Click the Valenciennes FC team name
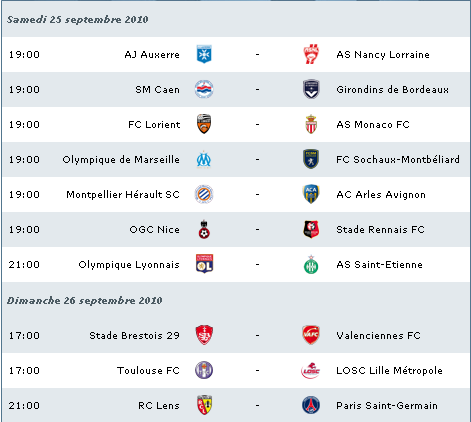The height and width of the screenshot is (422, 471). click(378, 336)
